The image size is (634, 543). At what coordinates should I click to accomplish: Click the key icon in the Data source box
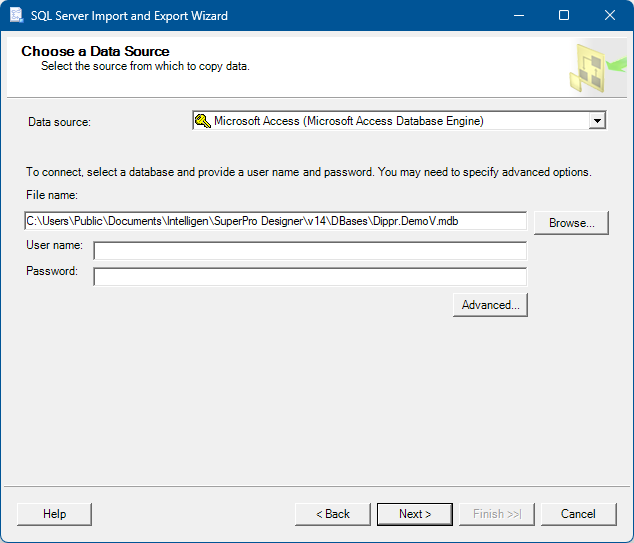pos(203,121)
